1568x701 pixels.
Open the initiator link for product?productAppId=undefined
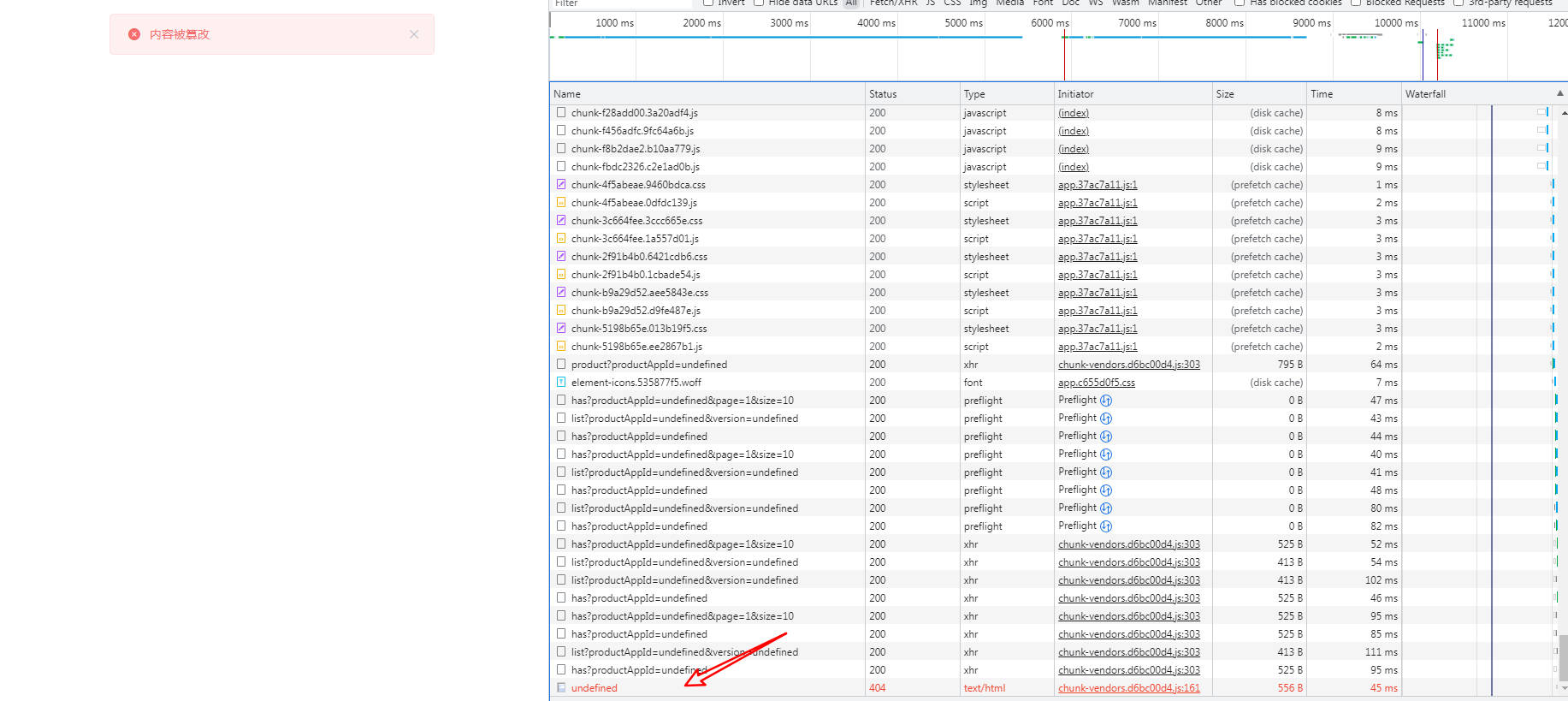[1129, 365]
